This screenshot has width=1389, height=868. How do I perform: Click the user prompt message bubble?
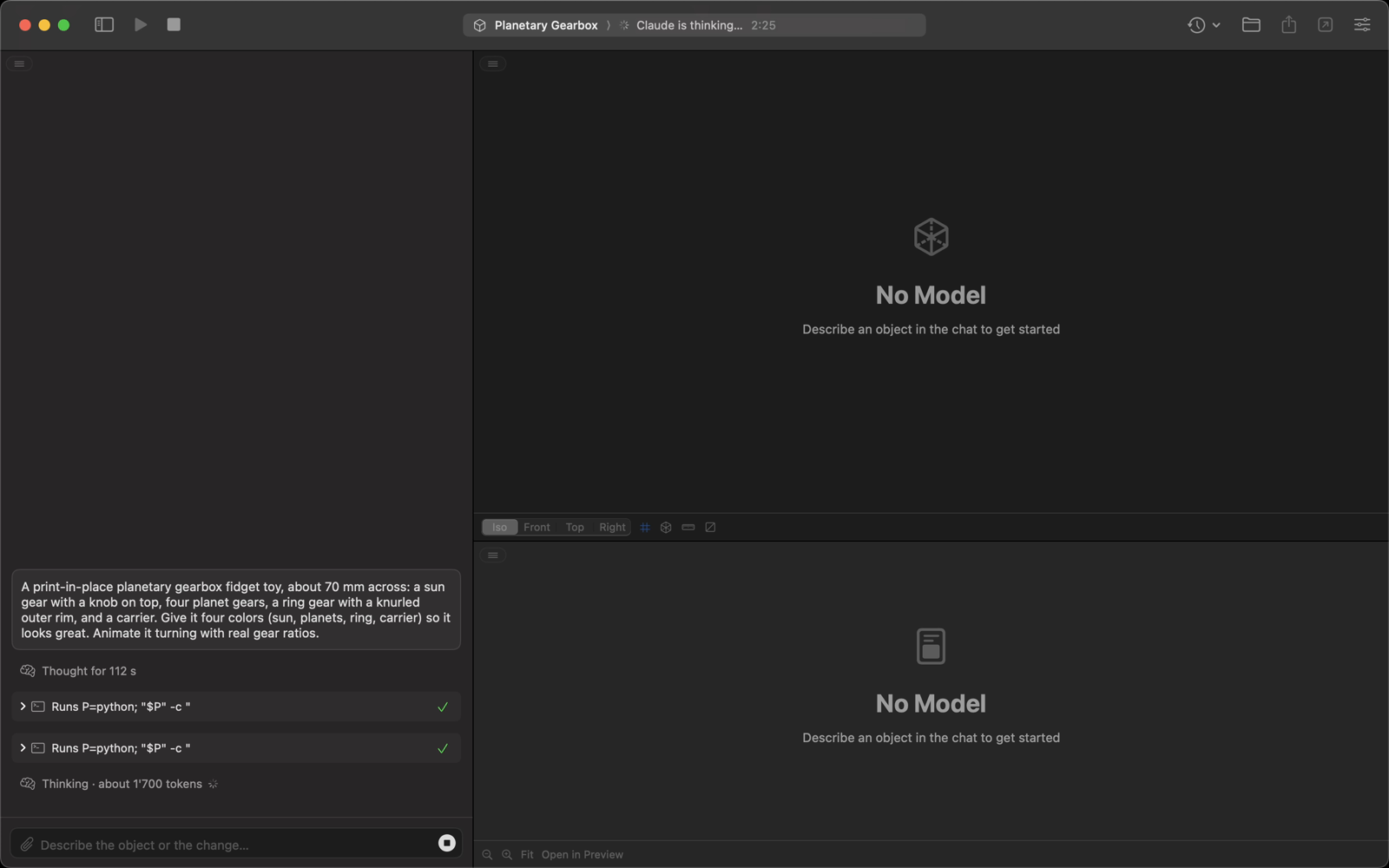click(x=236, y=609)
